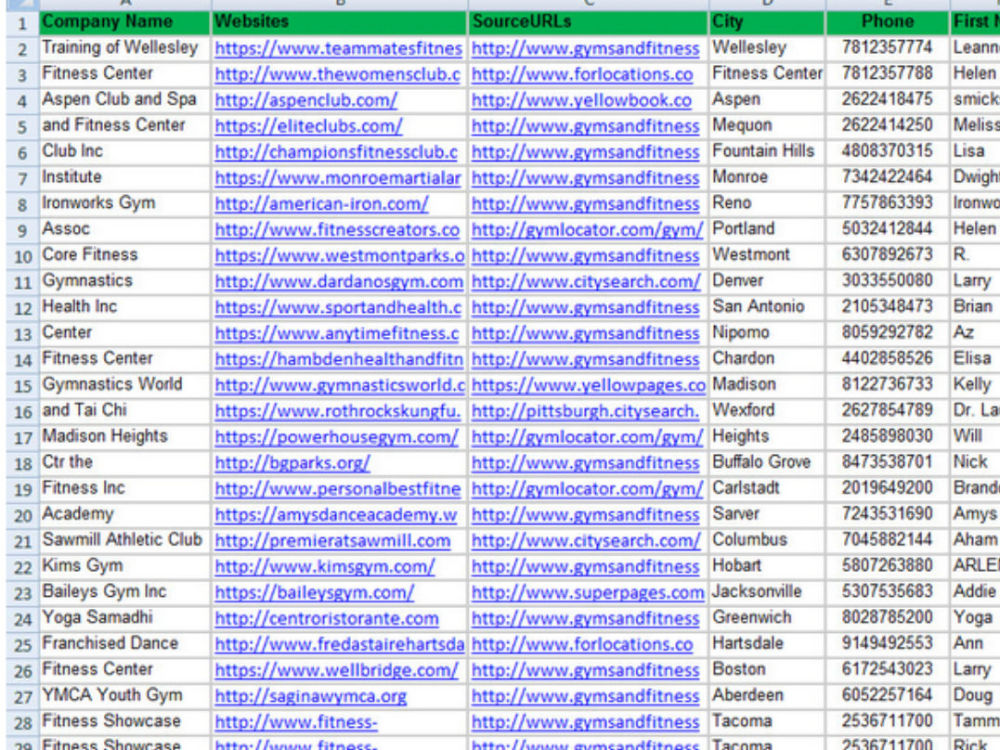Image resolution: width=1000 pixels, height=750 pixels.
Task: Select phone cell 9149492553
Action: point(888,643)
